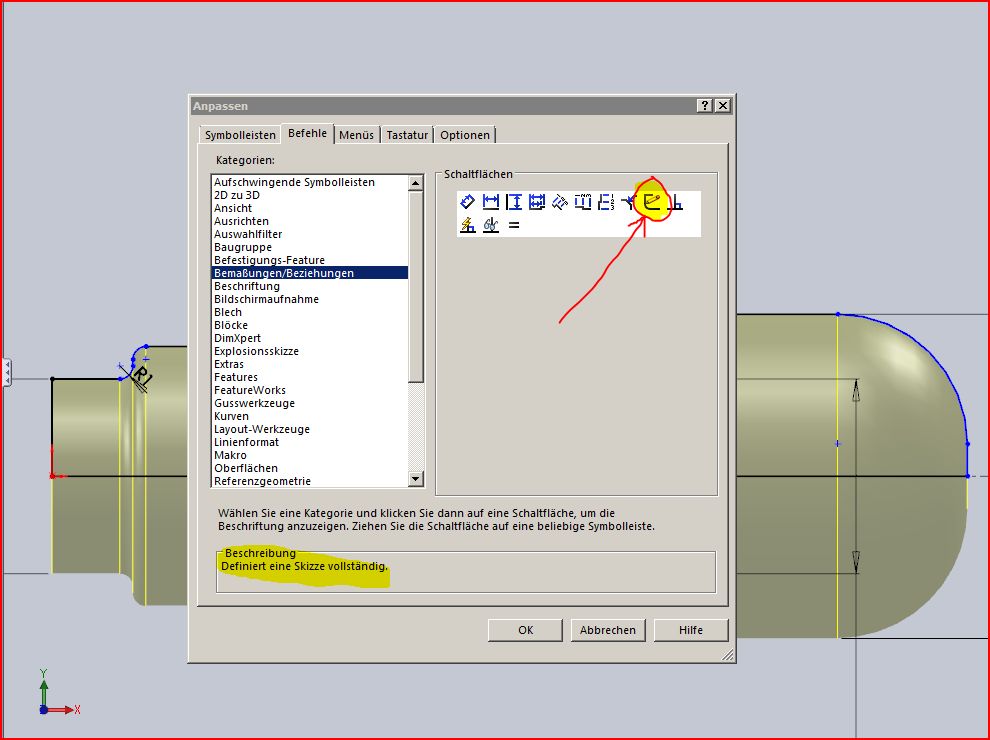Select category 'DimXpert'

[309, 338]
